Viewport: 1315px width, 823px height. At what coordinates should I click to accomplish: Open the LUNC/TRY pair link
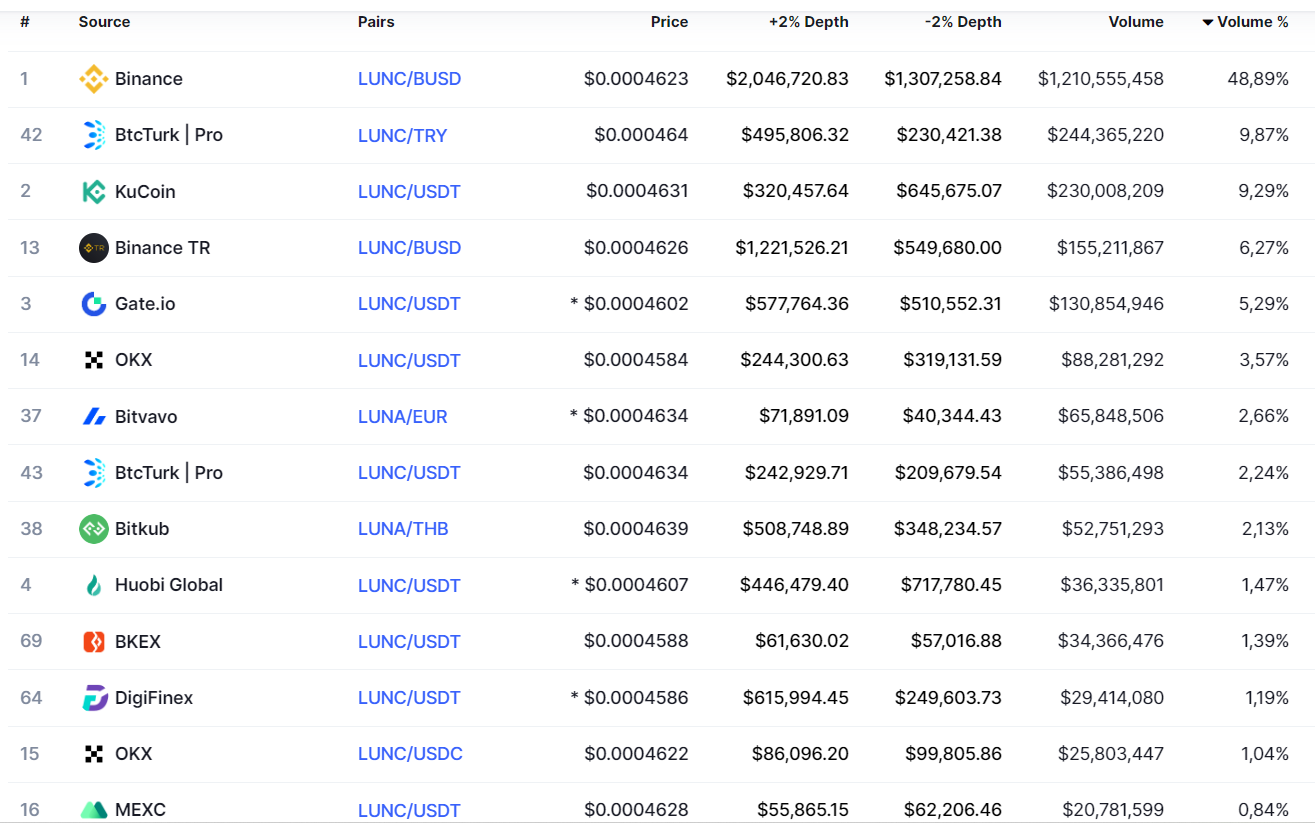coord(403,135)
